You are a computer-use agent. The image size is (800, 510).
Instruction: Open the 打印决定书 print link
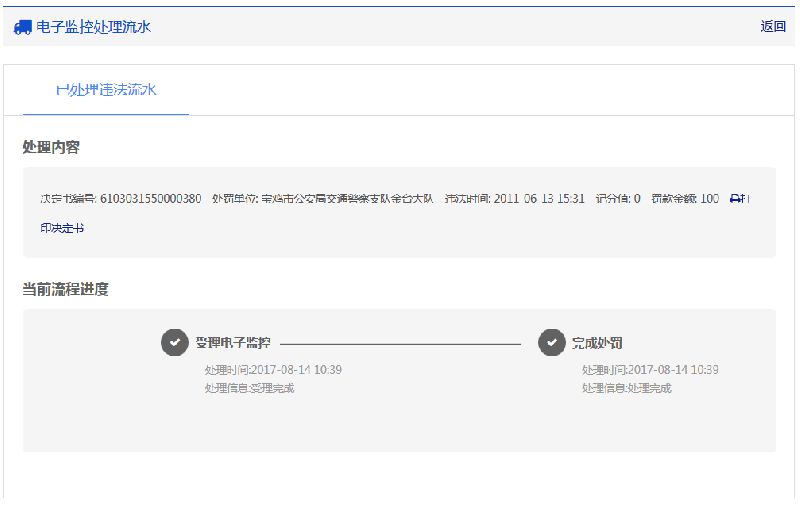coord(62,228)
